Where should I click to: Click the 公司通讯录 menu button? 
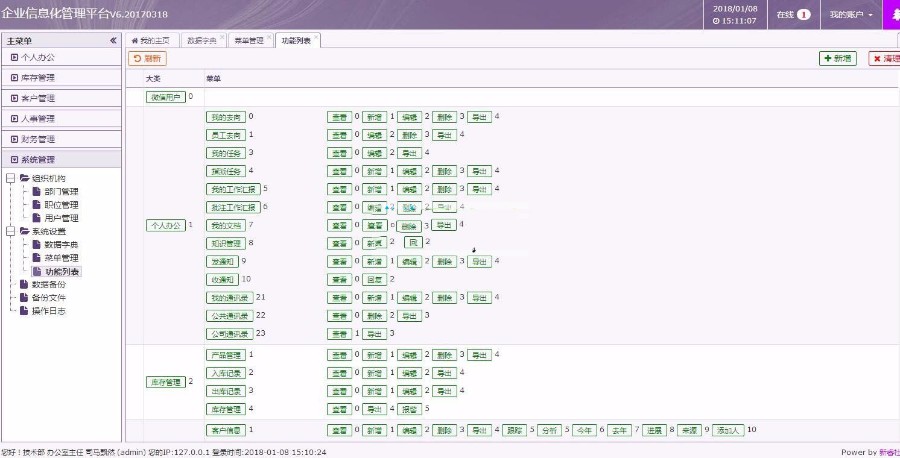230,333
